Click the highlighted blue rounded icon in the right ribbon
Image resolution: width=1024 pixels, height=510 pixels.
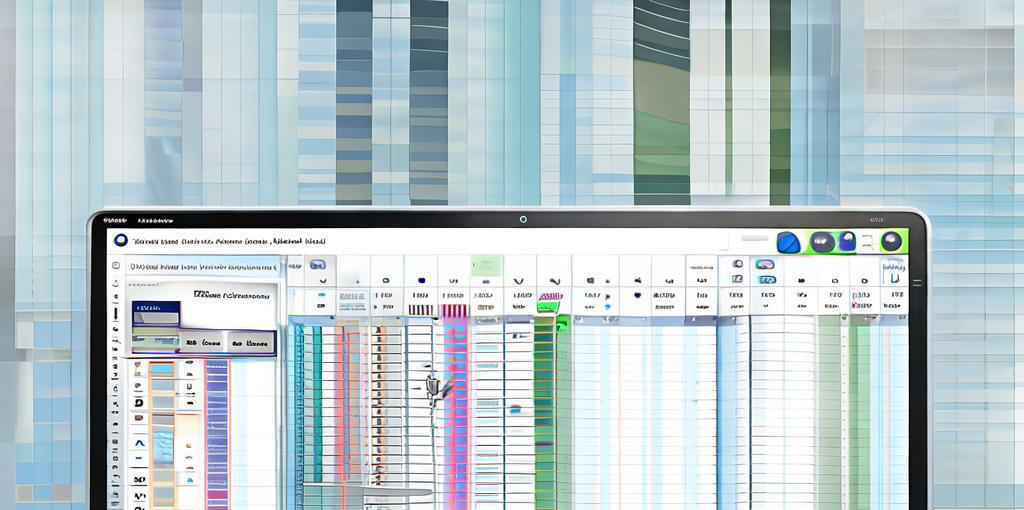[x=765, y=265]
